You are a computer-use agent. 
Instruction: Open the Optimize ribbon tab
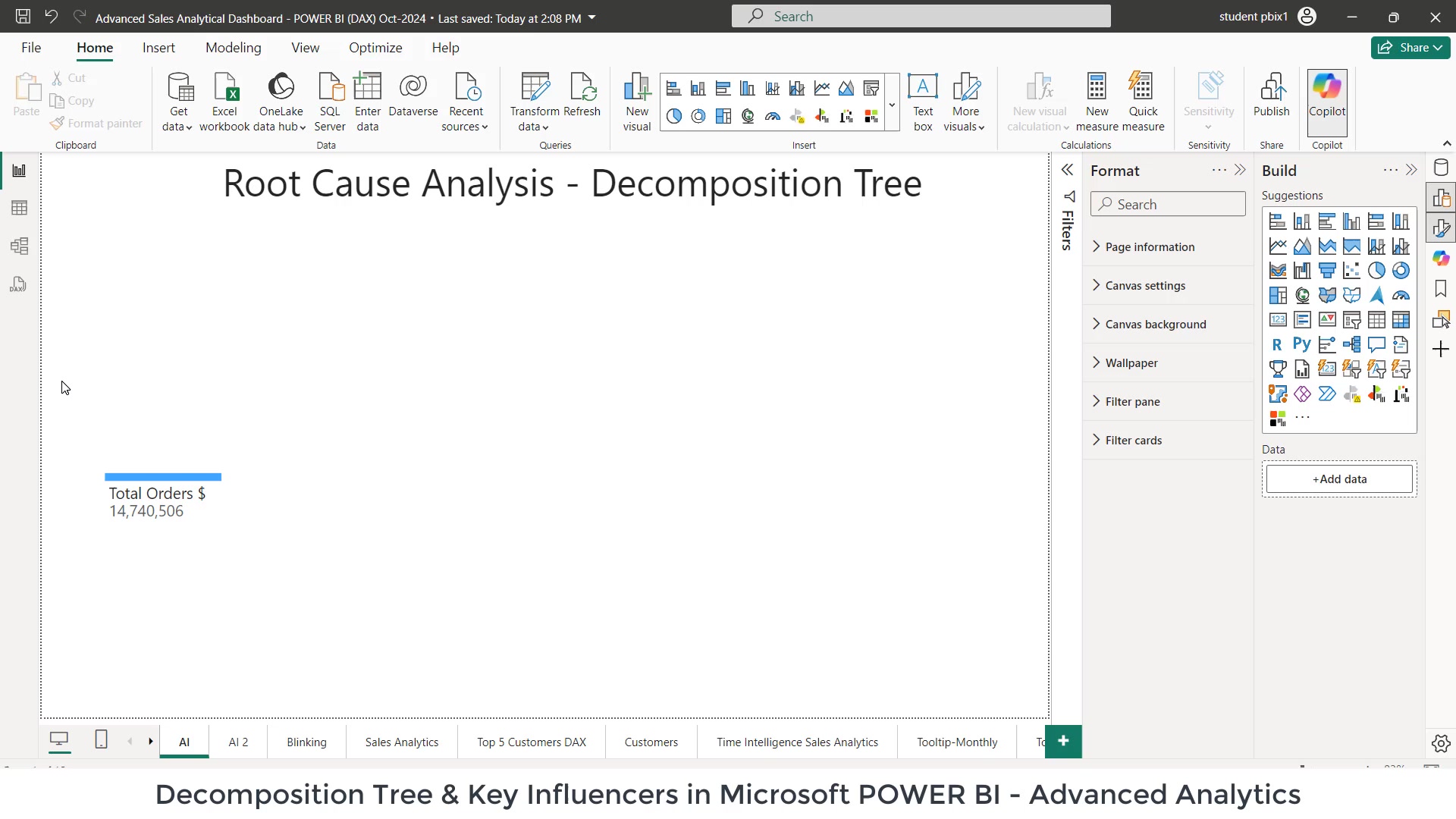[x=375, y=48]
